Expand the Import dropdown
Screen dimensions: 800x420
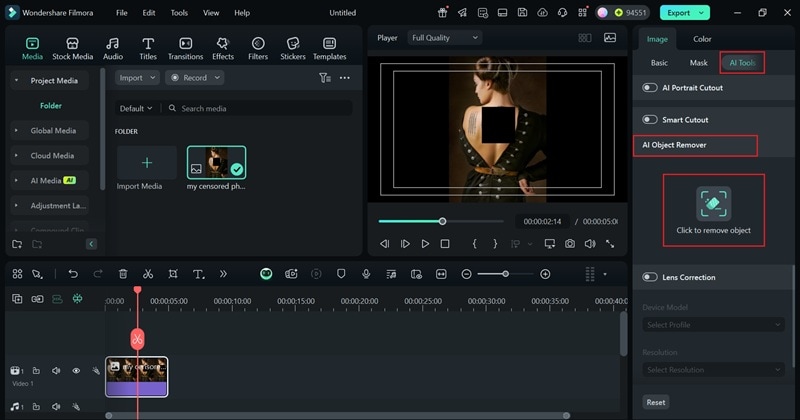[137, 78]
